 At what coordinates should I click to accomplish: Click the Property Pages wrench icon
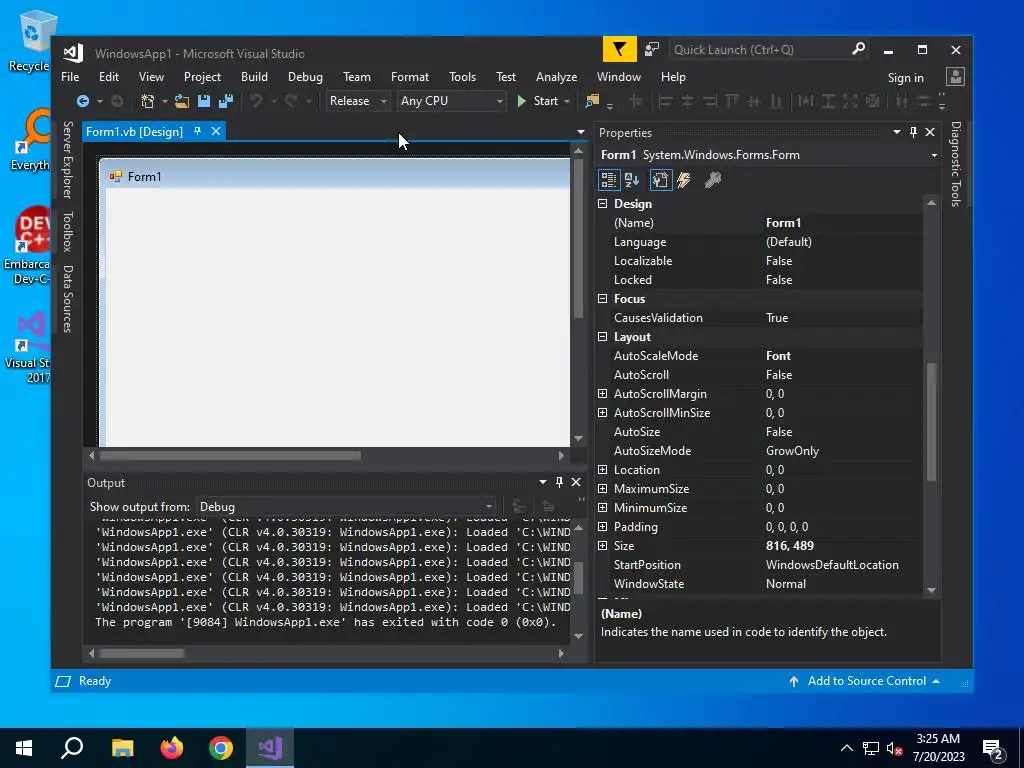(712, 180)
